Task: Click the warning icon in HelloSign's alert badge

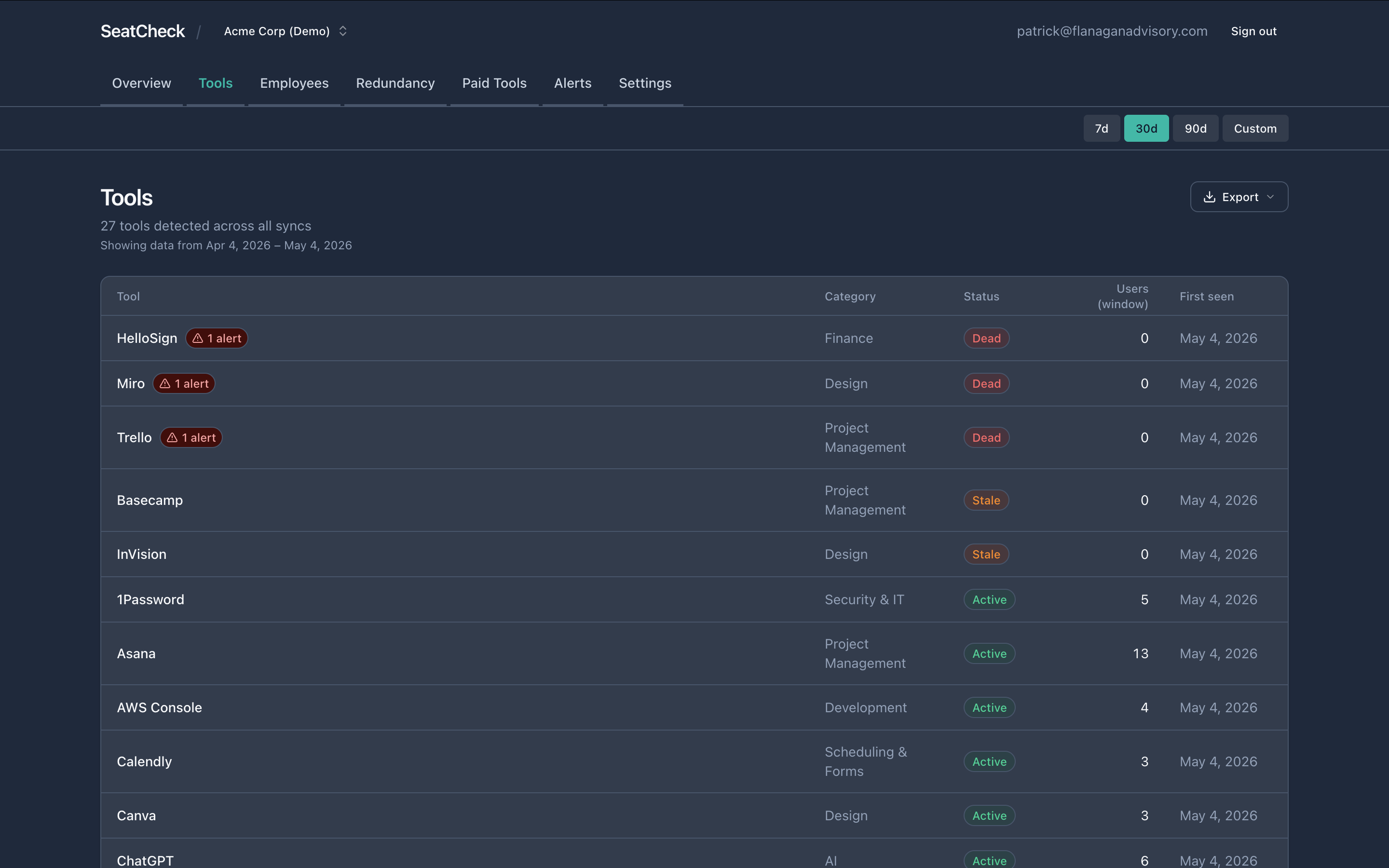Action: coord(197,338)
